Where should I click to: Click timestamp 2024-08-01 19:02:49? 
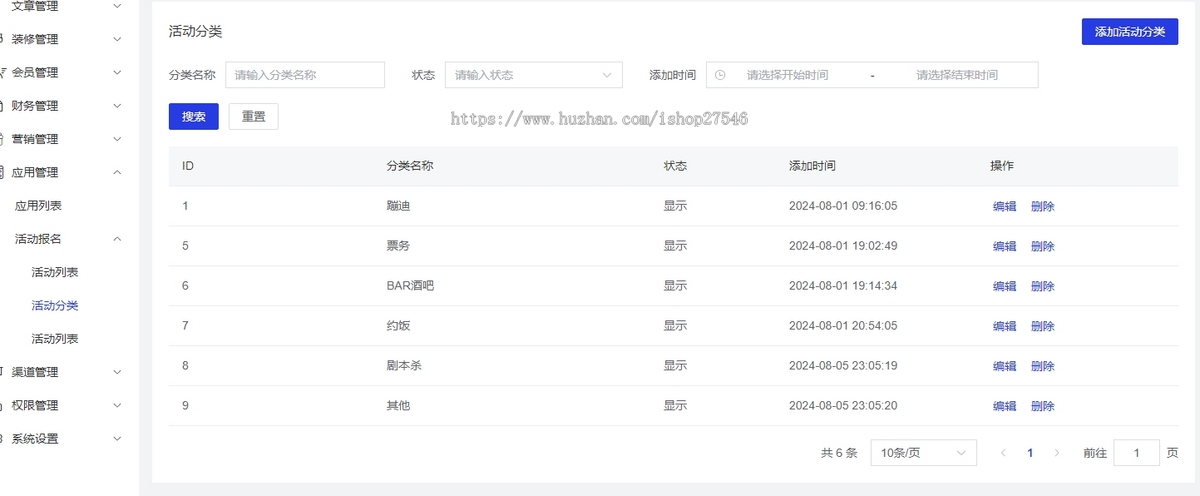pos(843,246)
